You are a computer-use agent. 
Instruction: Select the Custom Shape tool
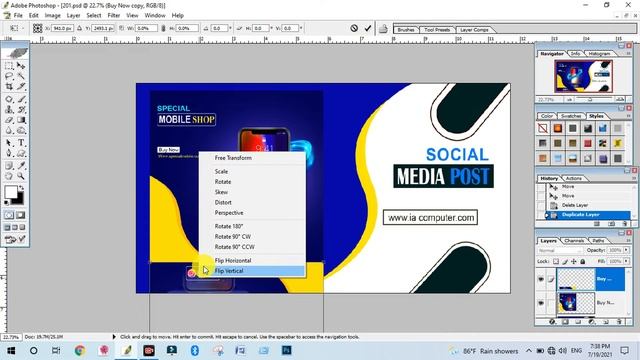click(x=21, y=153)
